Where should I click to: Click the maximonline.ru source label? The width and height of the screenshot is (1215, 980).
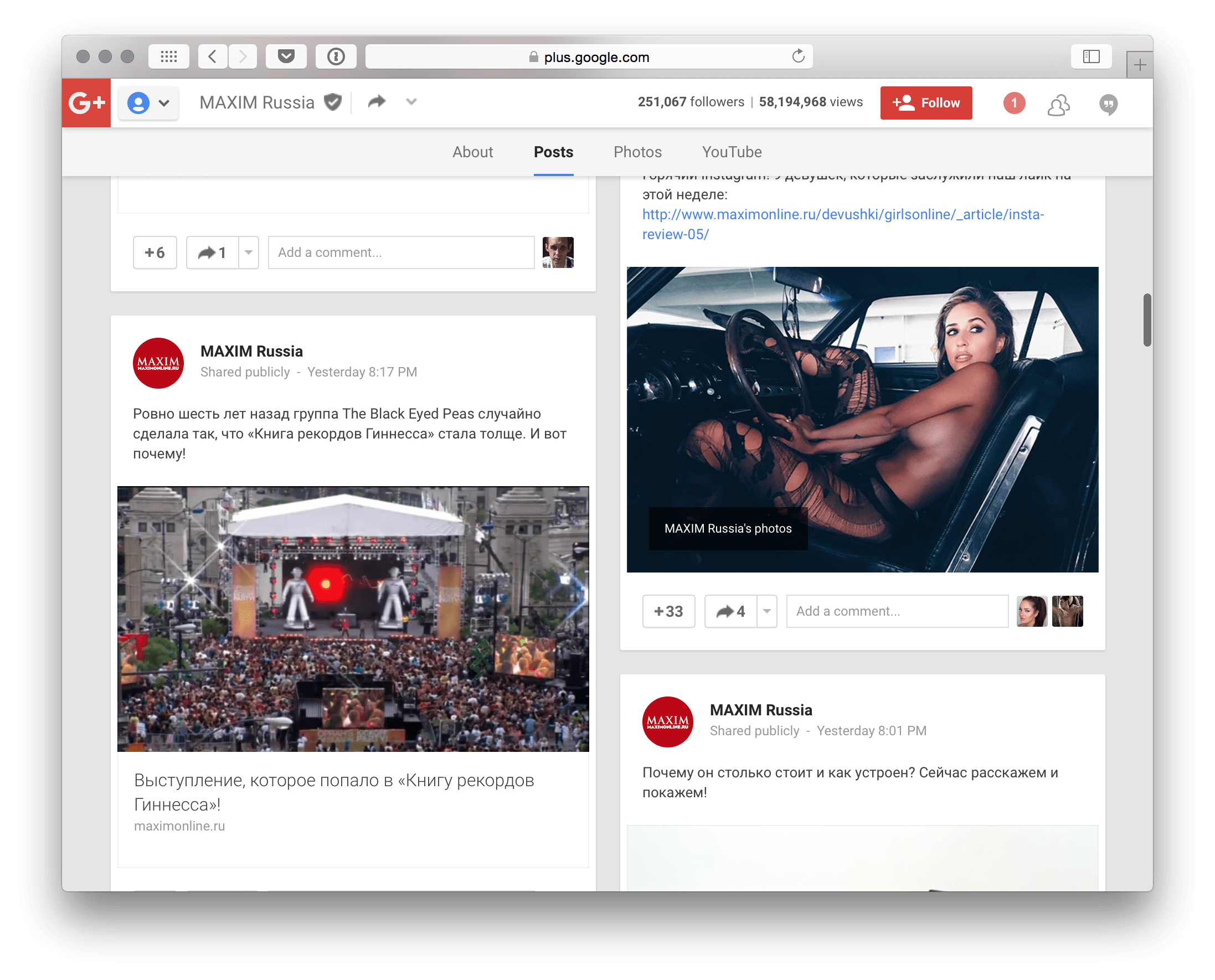coord(179,826)
